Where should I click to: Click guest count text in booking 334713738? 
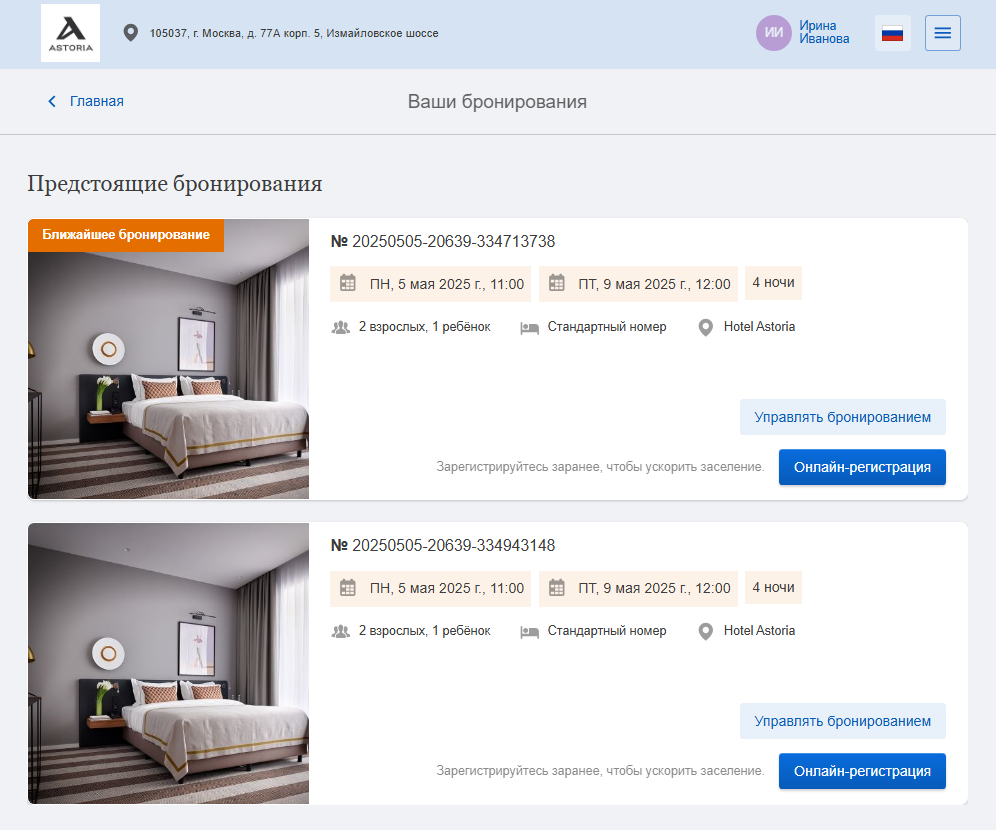(x=424, y=326)
